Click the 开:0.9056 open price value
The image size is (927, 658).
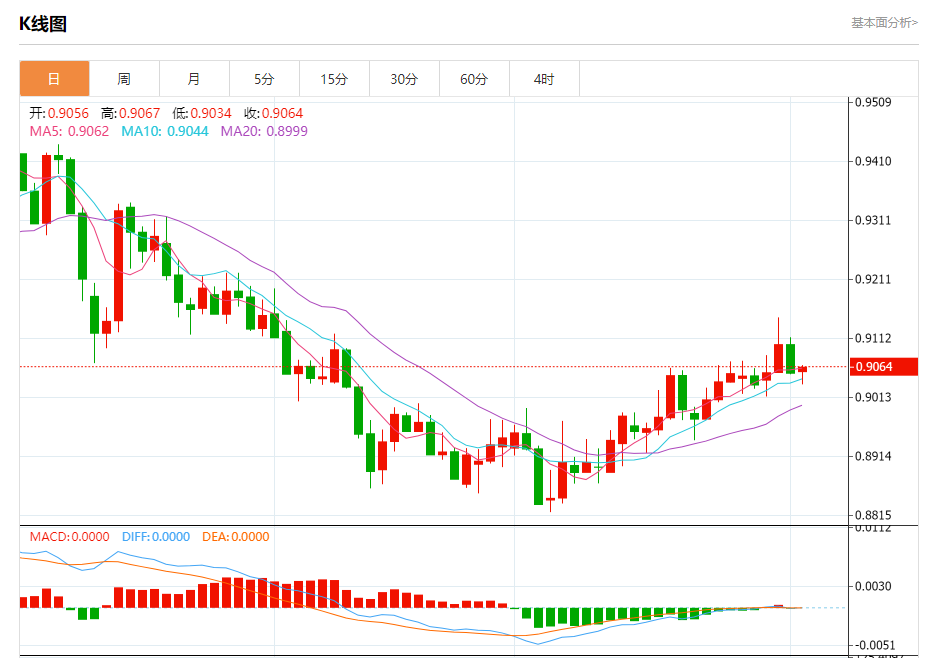pos(59,113)
